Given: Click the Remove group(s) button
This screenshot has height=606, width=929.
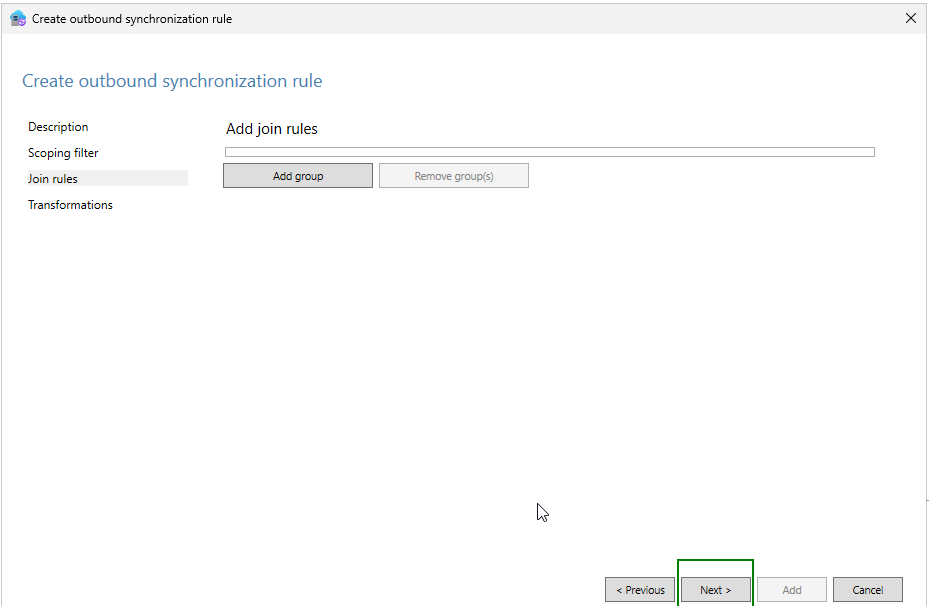Looking at the screenshot, I should coord(454,176).
